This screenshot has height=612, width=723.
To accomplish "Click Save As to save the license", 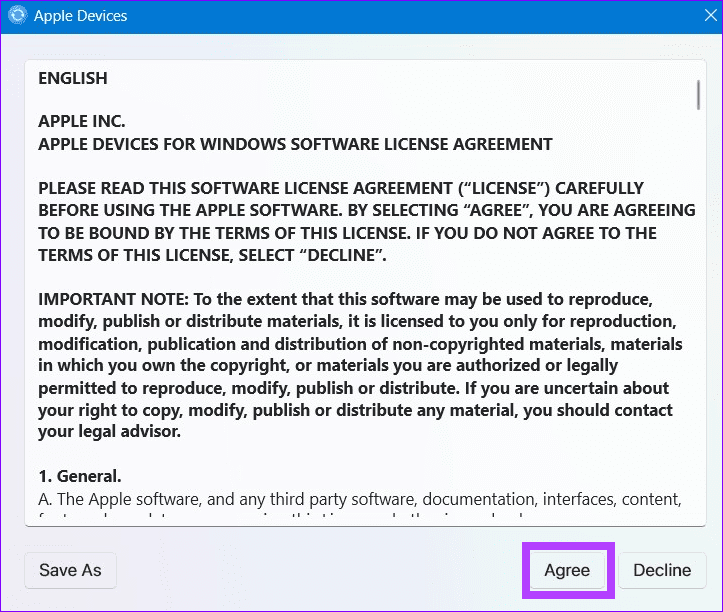I will (x=70, y=570).
